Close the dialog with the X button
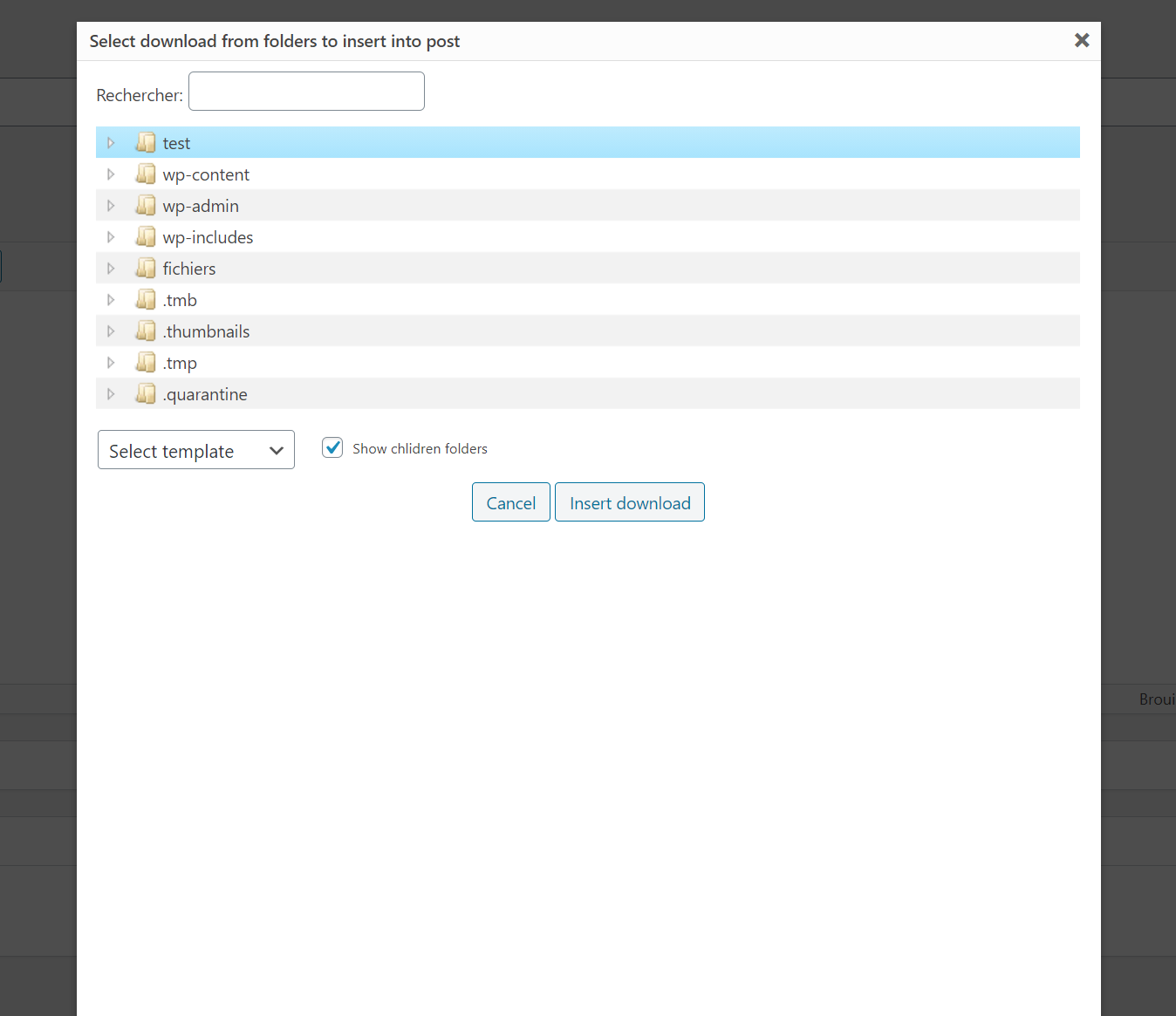Viewport: 1176px width, 1016px height. pyautogui.click(x=1082, y=40)
